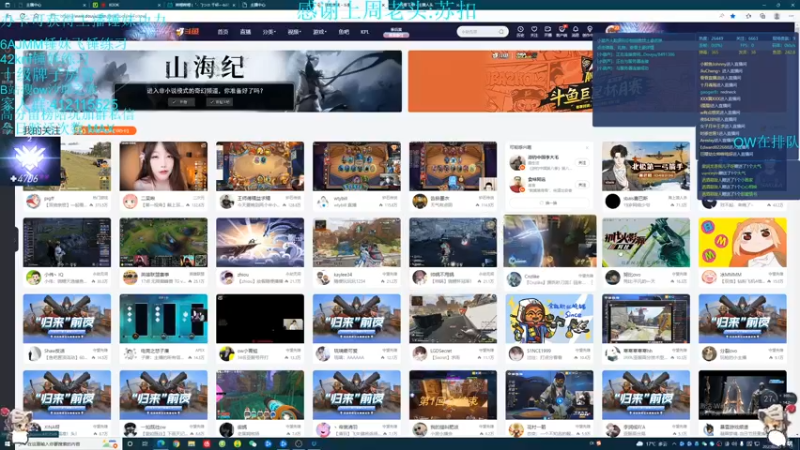
Task: Open Shaw's 归来前夜 stream thumbnail
Action: [x=67, y=318]
